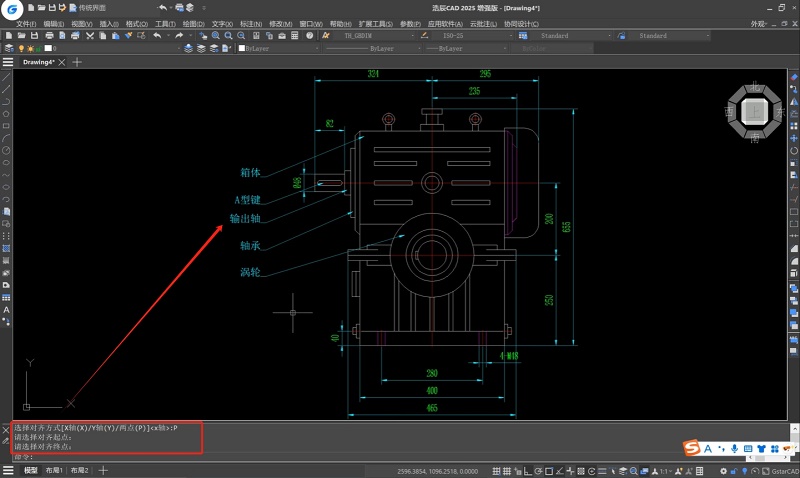Click the layer 0 white color swatch
This screenshot has height=478, width=800.
click(x=48, y=48)
